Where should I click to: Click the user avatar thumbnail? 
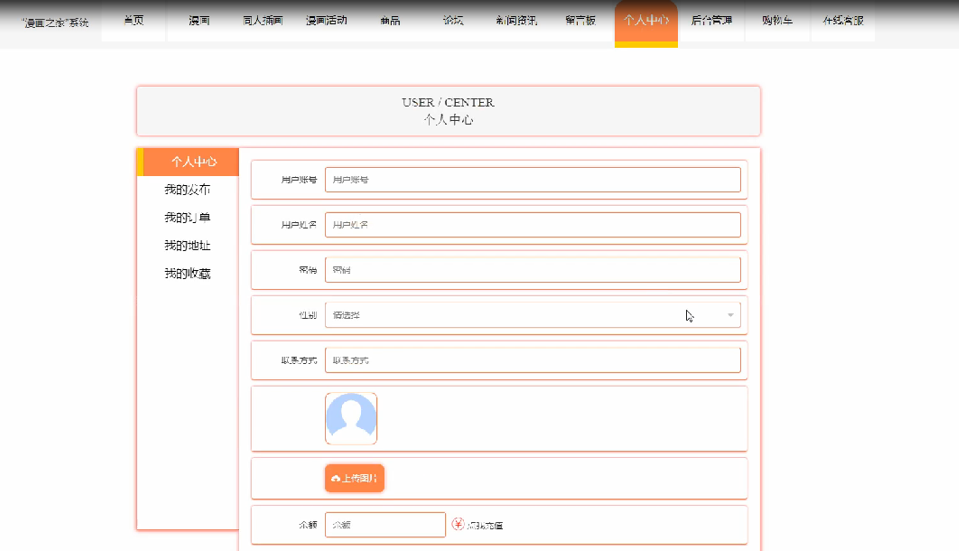pyautogui.click(x=351, y=419)
